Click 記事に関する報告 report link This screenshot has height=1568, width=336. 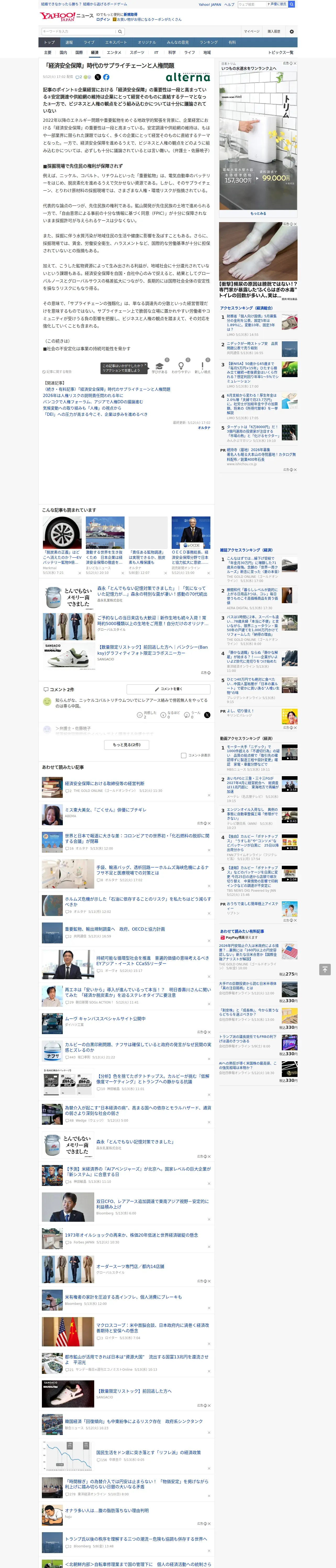(x=57, y=371)
